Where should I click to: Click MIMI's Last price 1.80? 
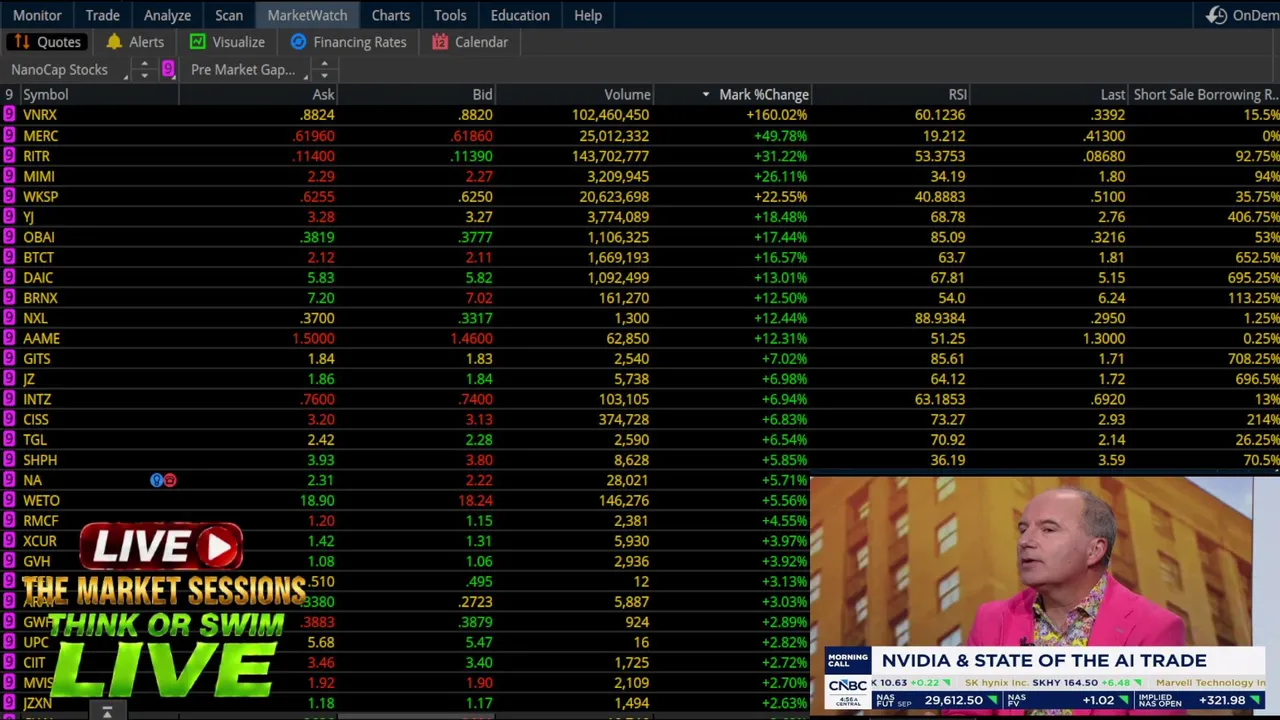point(1112,176)
